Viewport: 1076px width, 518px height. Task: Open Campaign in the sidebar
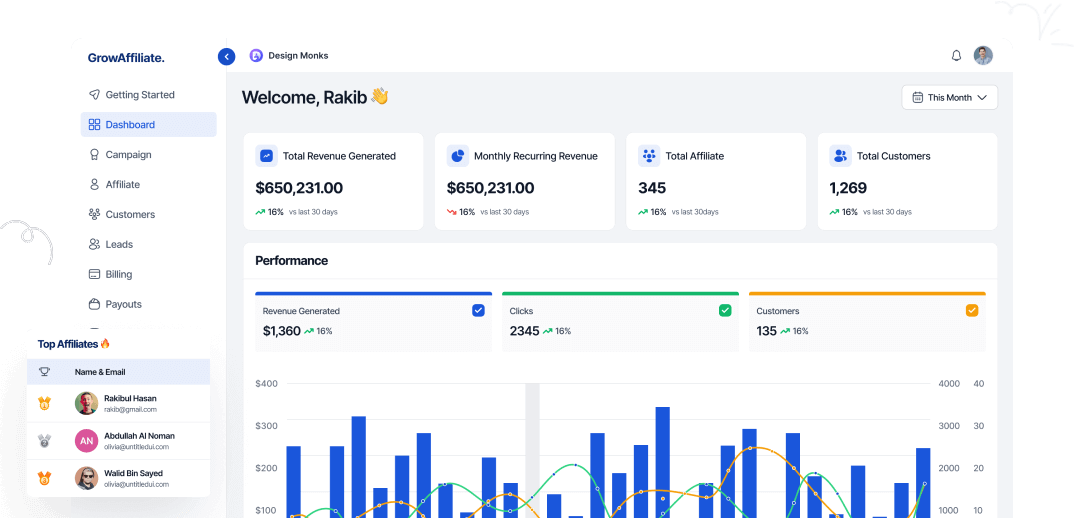click(128, 155)
